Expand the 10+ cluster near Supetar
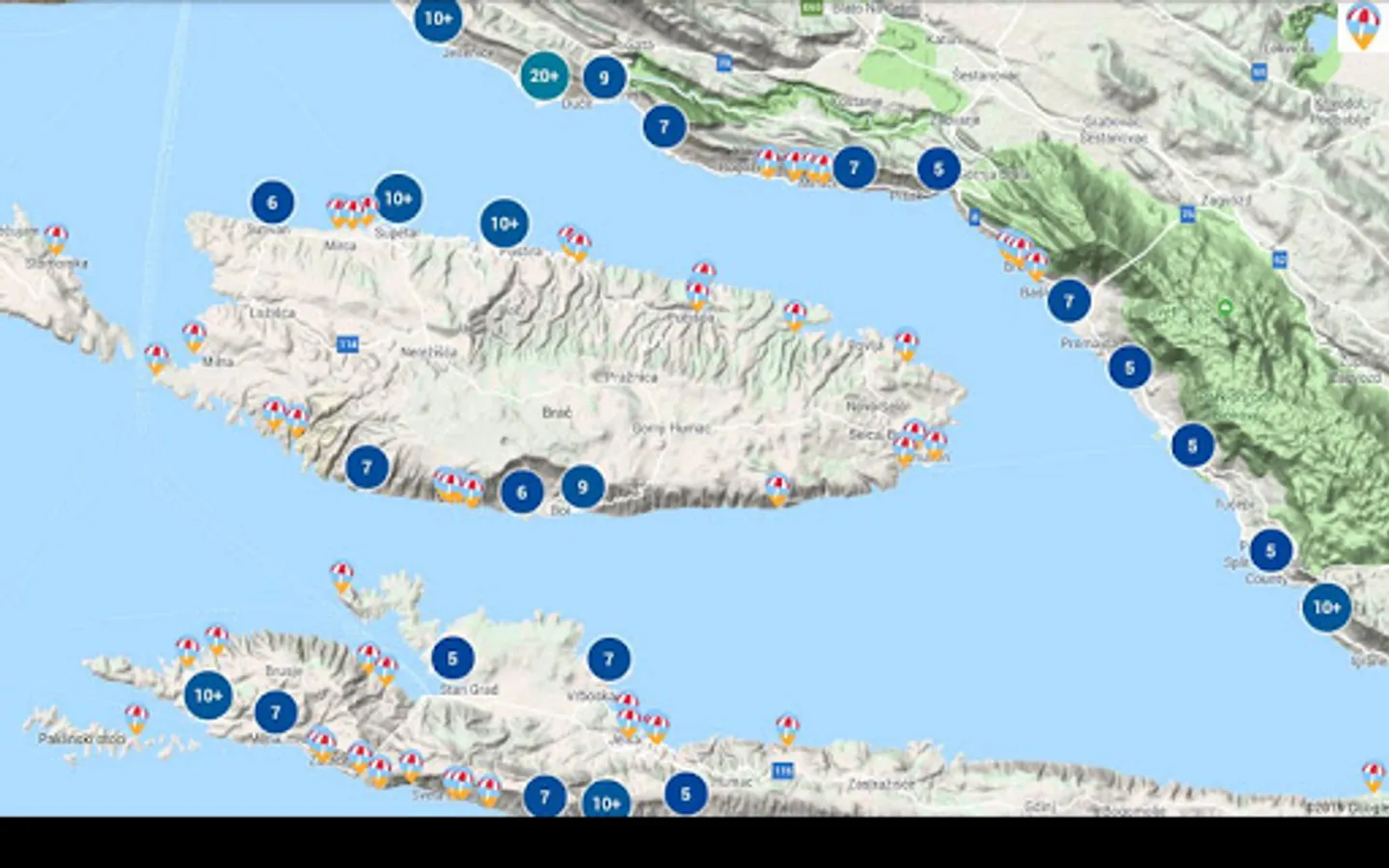Screen dimensions: 1389x868 (397, 199)
